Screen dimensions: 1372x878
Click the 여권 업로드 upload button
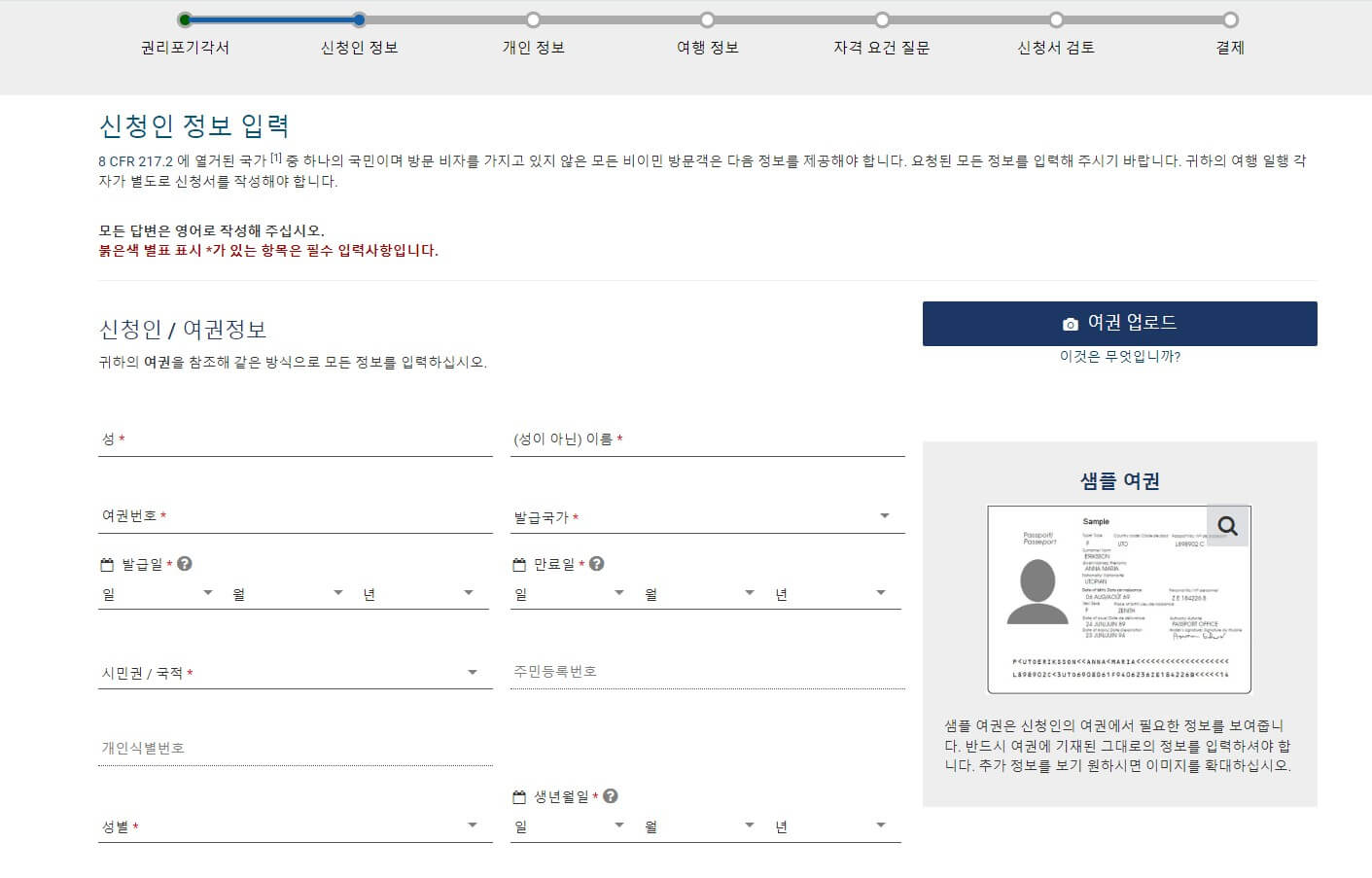(x=1118, y=322)
